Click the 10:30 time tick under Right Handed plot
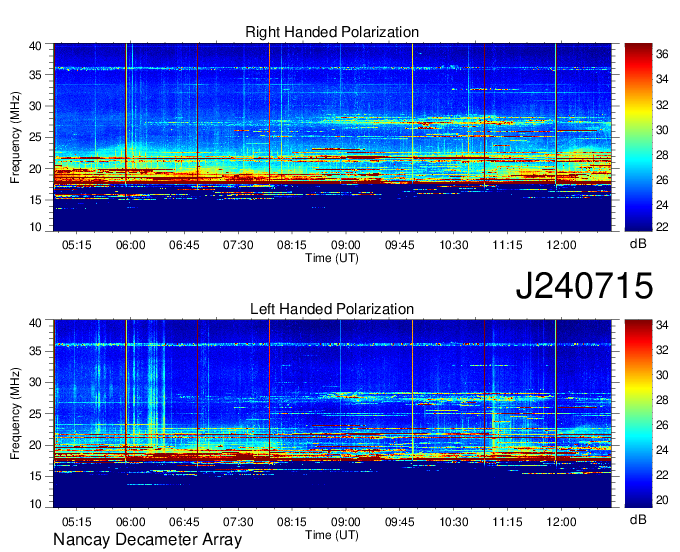The width and height of the screenshot is (680, 552). pos(454,245)
